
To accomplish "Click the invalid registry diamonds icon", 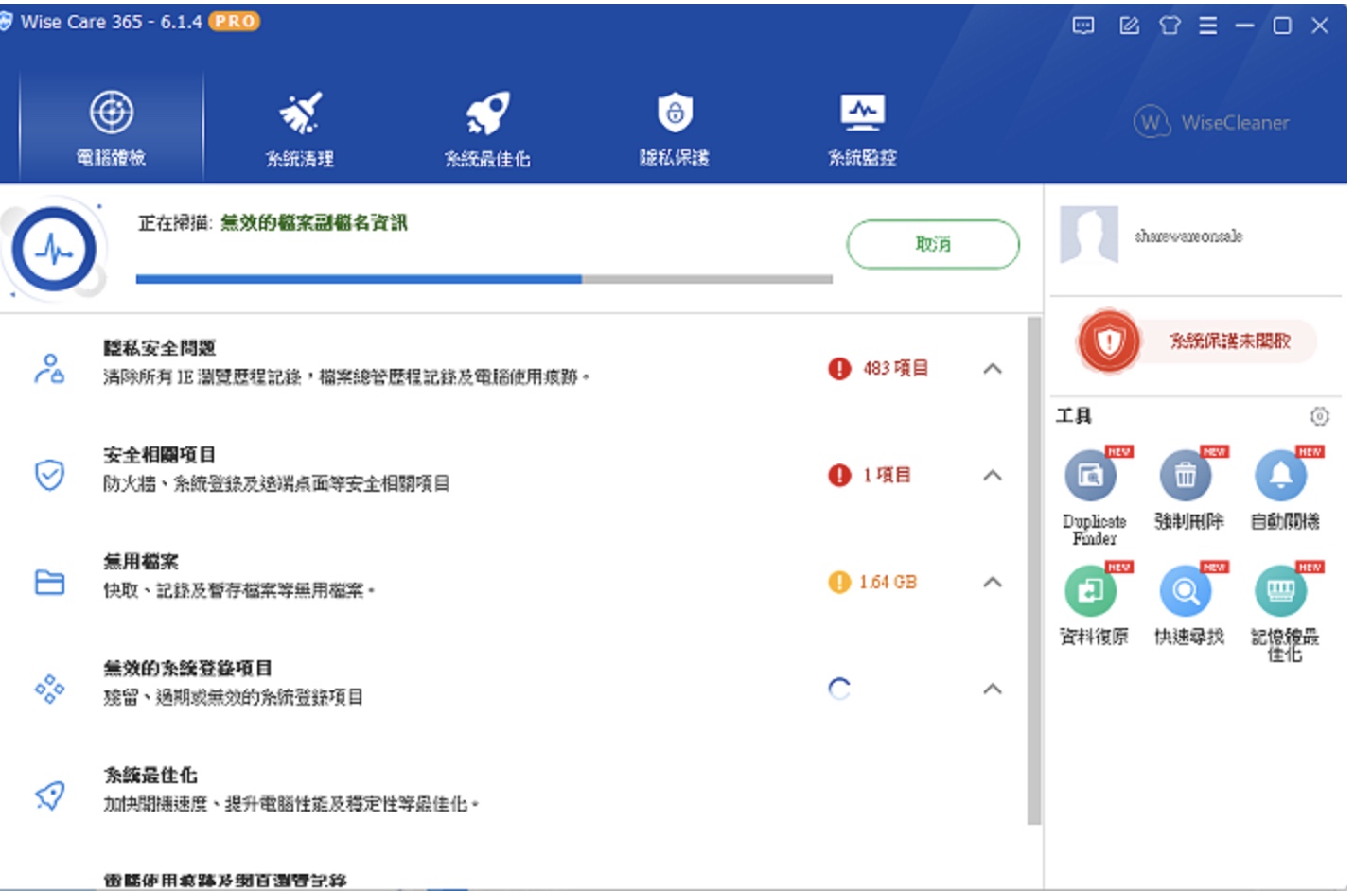I will tap(49, 689).
